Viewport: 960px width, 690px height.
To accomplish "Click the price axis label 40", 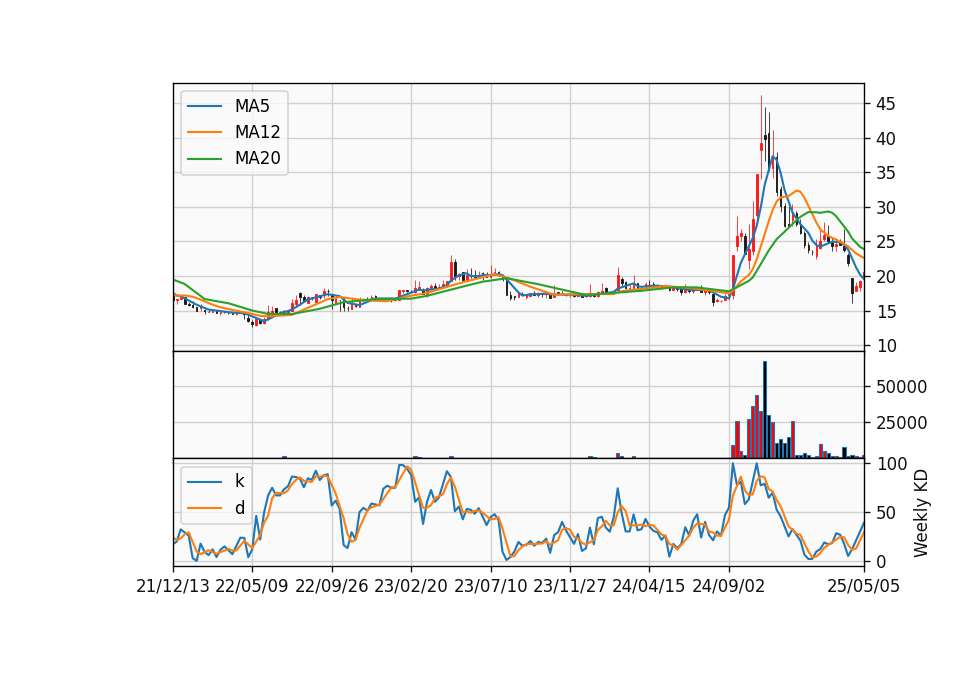I will click(x=885, y=139).
